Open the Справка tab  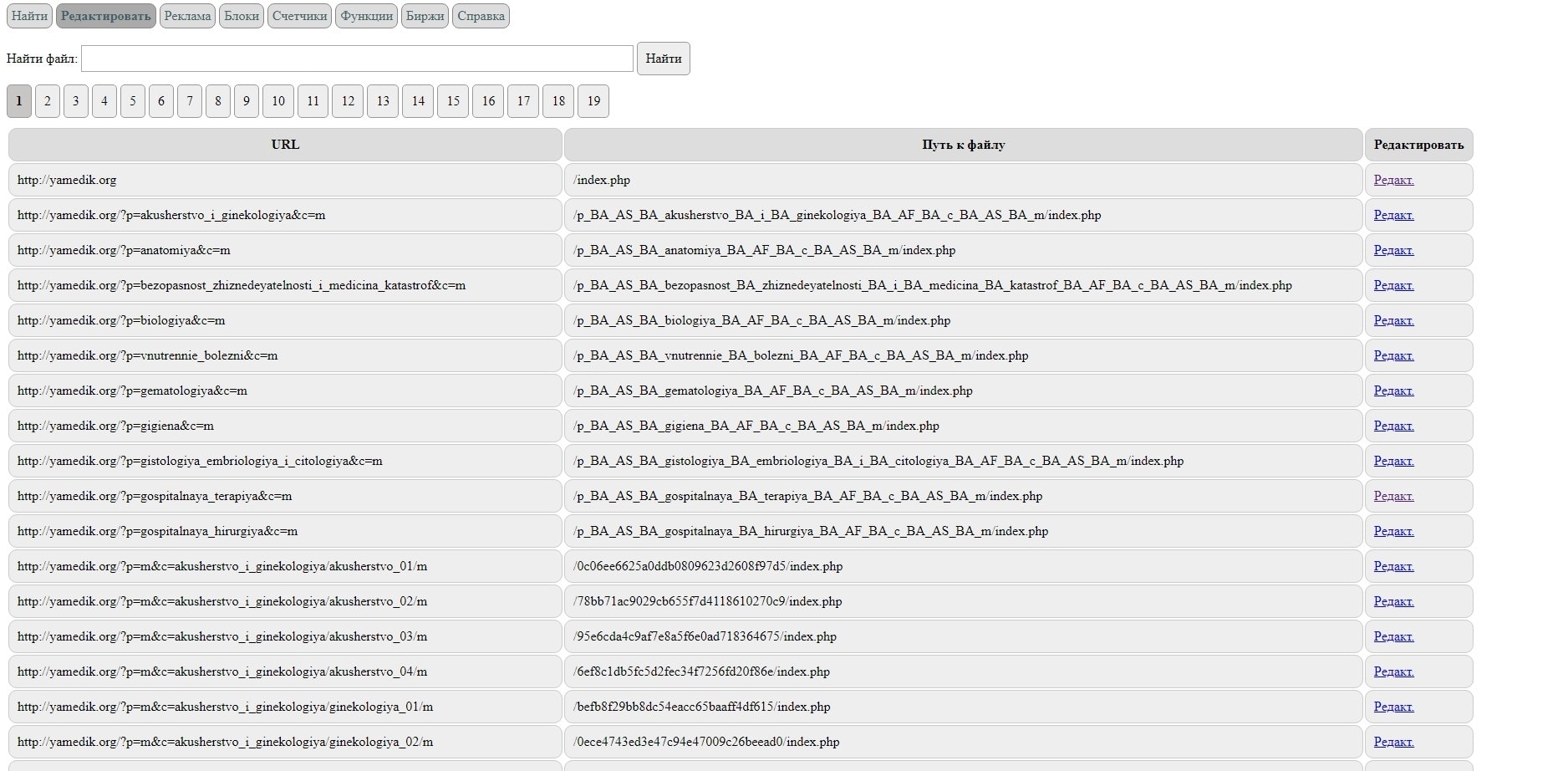(x=481, y=16)
